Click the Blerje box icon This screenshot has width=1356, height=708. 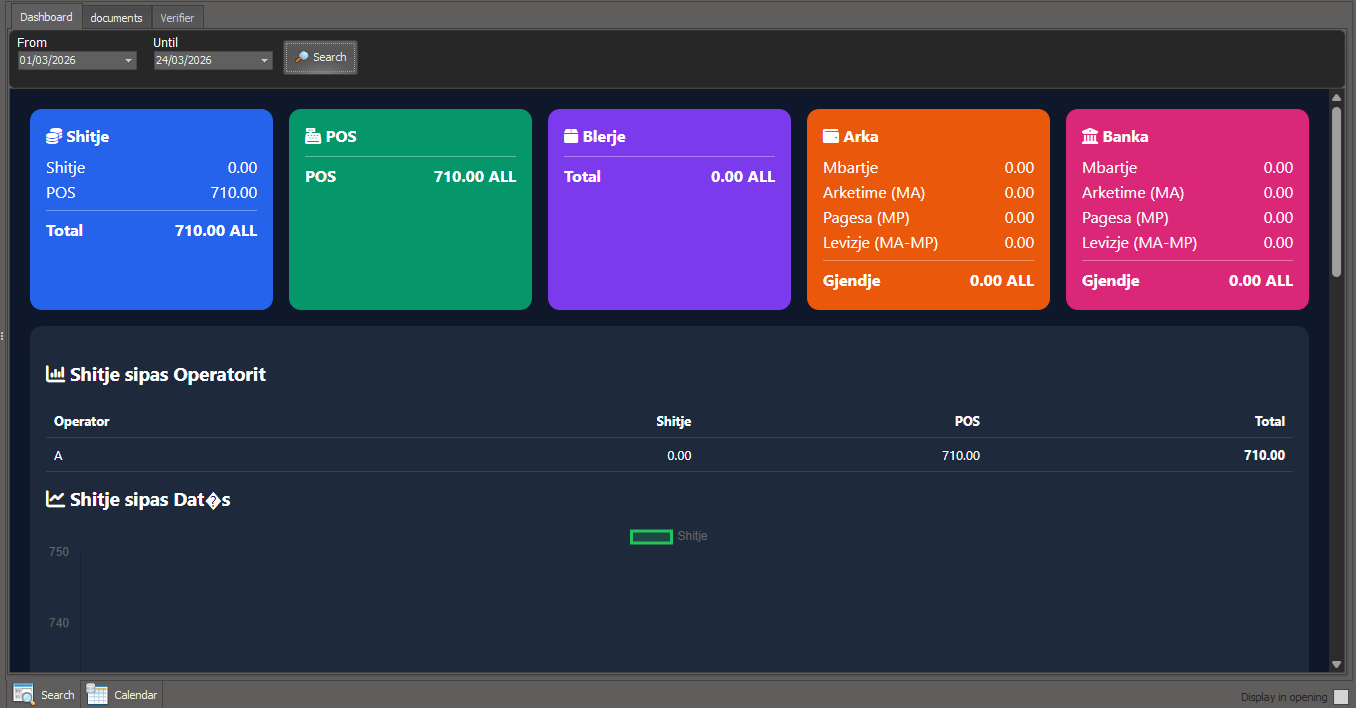click(572, 137)
